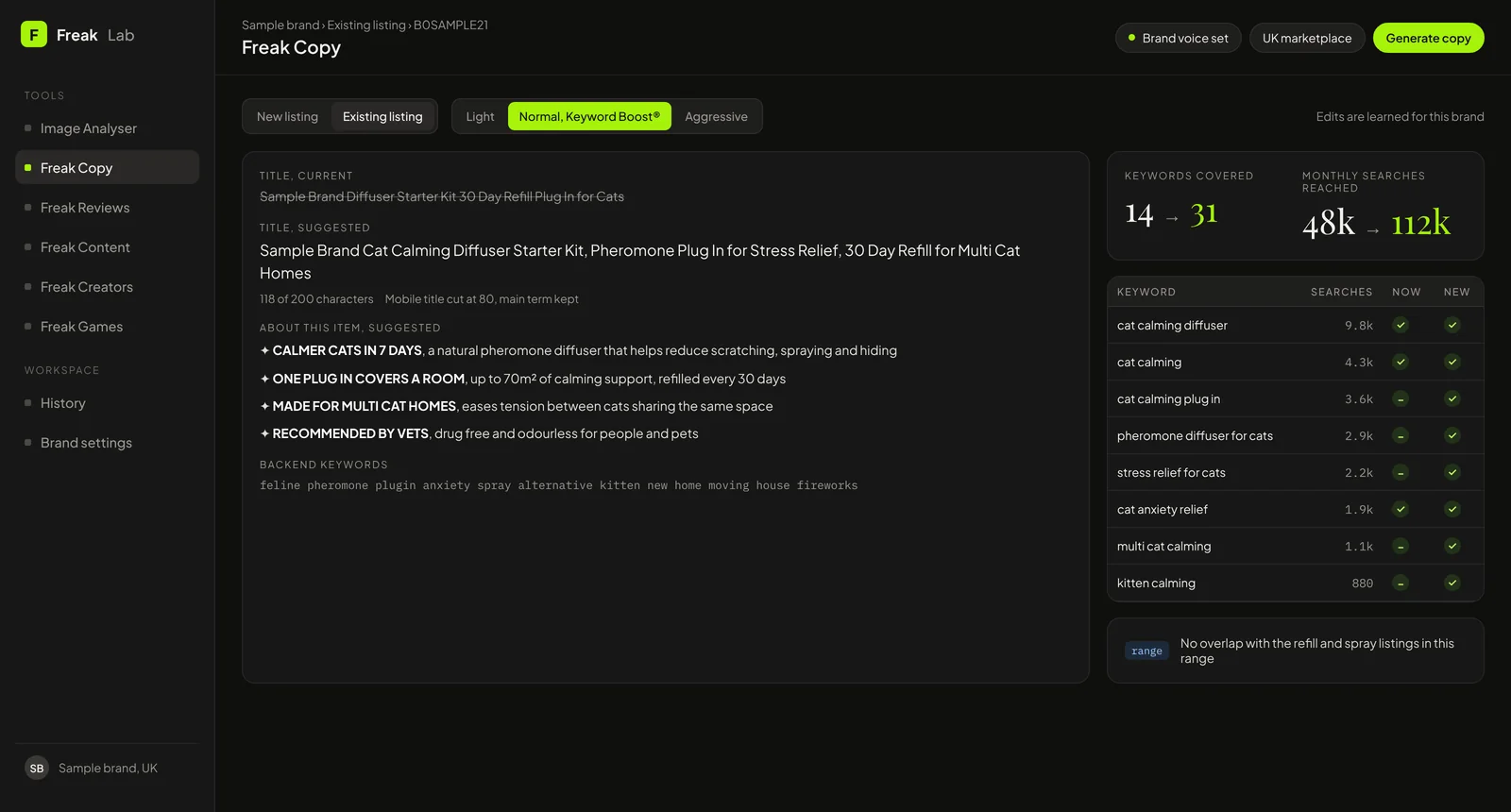The height and width of the screenshot is (812, 1511).
Task: Click the Mobile title cut at 80 note
Action: pyautogui.click(x=482, y=299)
